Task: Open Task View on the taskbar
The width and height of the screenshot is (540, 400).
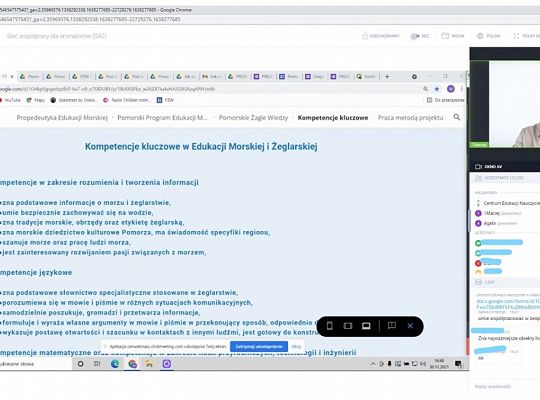Action: (x=97, y=364)
